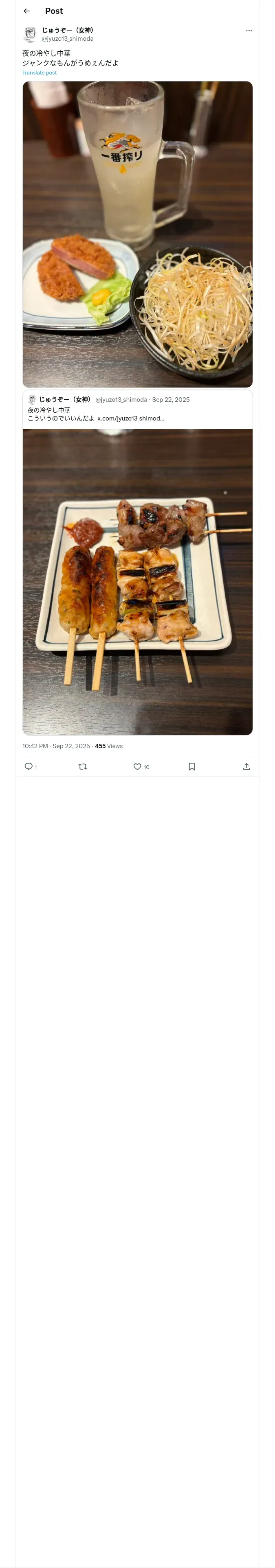Click the Translate post link
275x1568 pixels.
tap(40, 72)
